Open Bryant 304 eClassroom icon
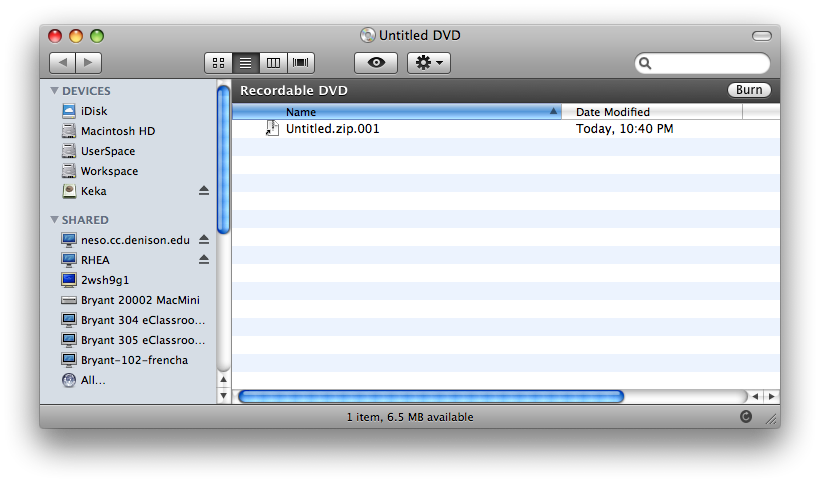820x483 pixels. coord(69,320)
